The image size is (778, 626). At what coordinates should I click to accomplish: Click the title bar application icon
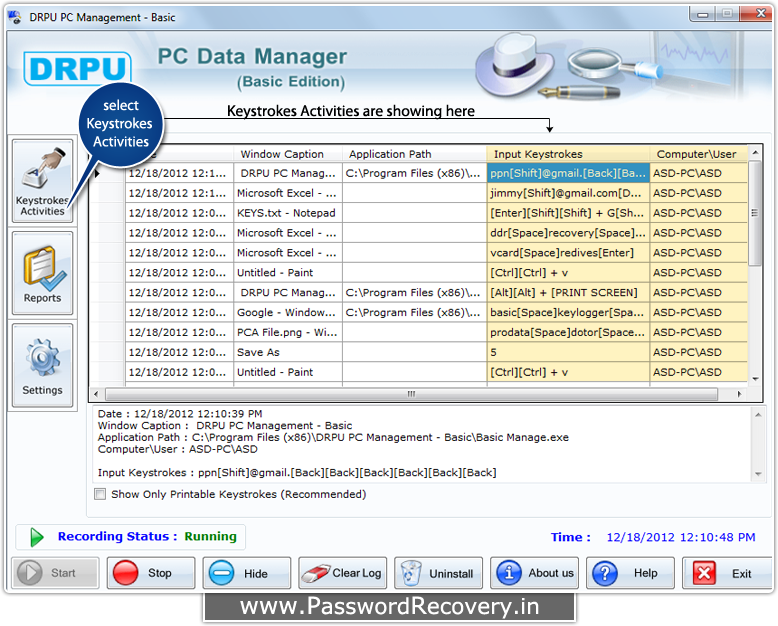click(x=15, y=17)
